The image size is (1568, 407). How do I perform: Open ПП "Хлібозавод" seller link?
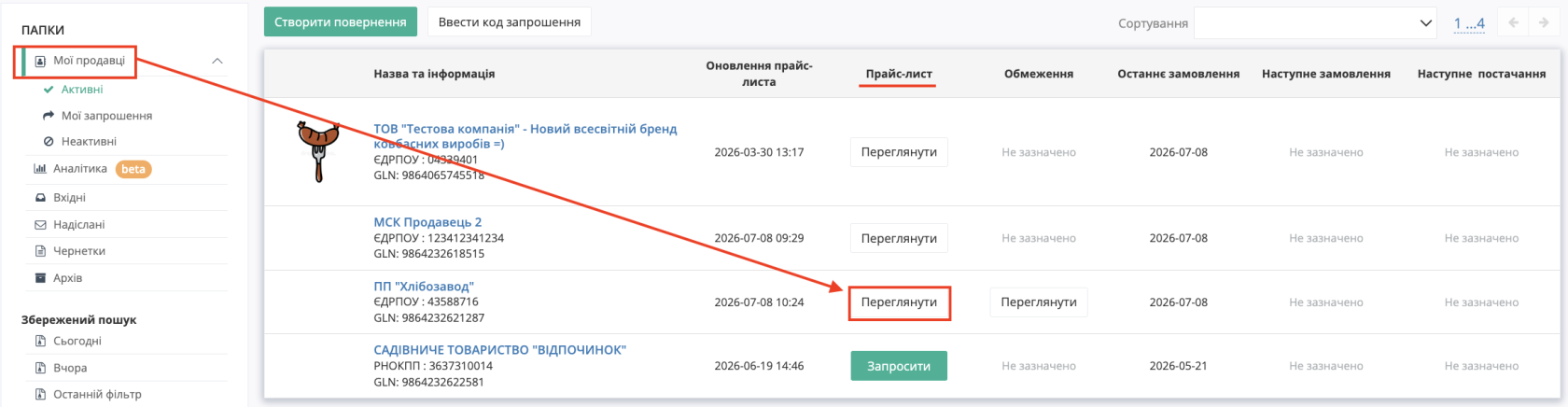[x=424, y=287]
